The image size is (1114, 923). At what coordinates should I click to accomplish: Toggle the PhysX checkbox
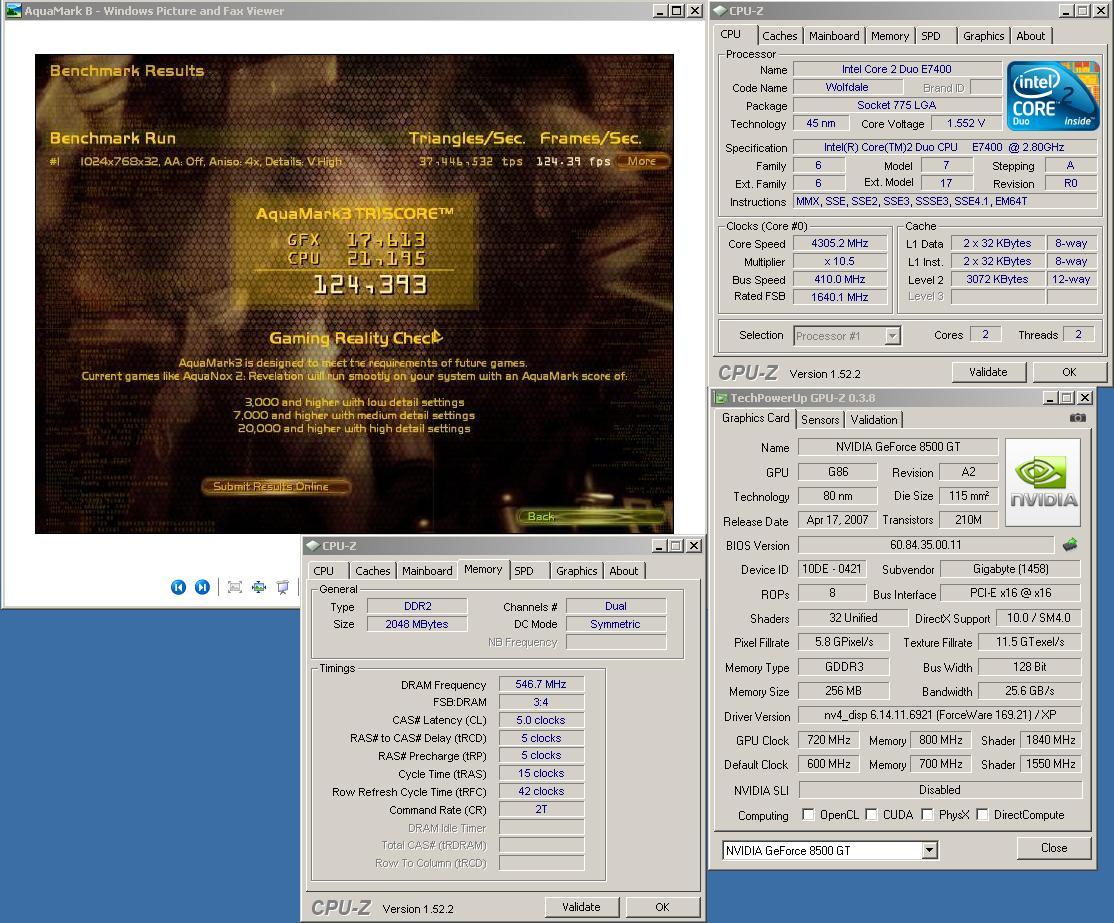point(927,814)
